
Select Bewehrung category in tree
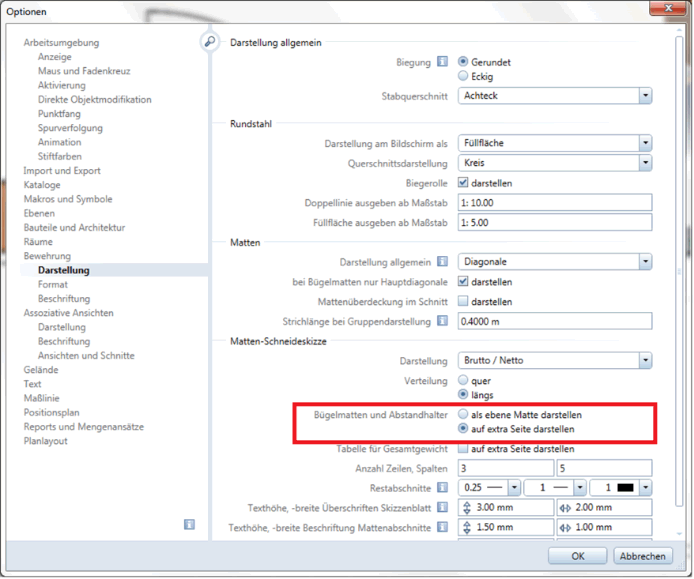pos(47,256)
